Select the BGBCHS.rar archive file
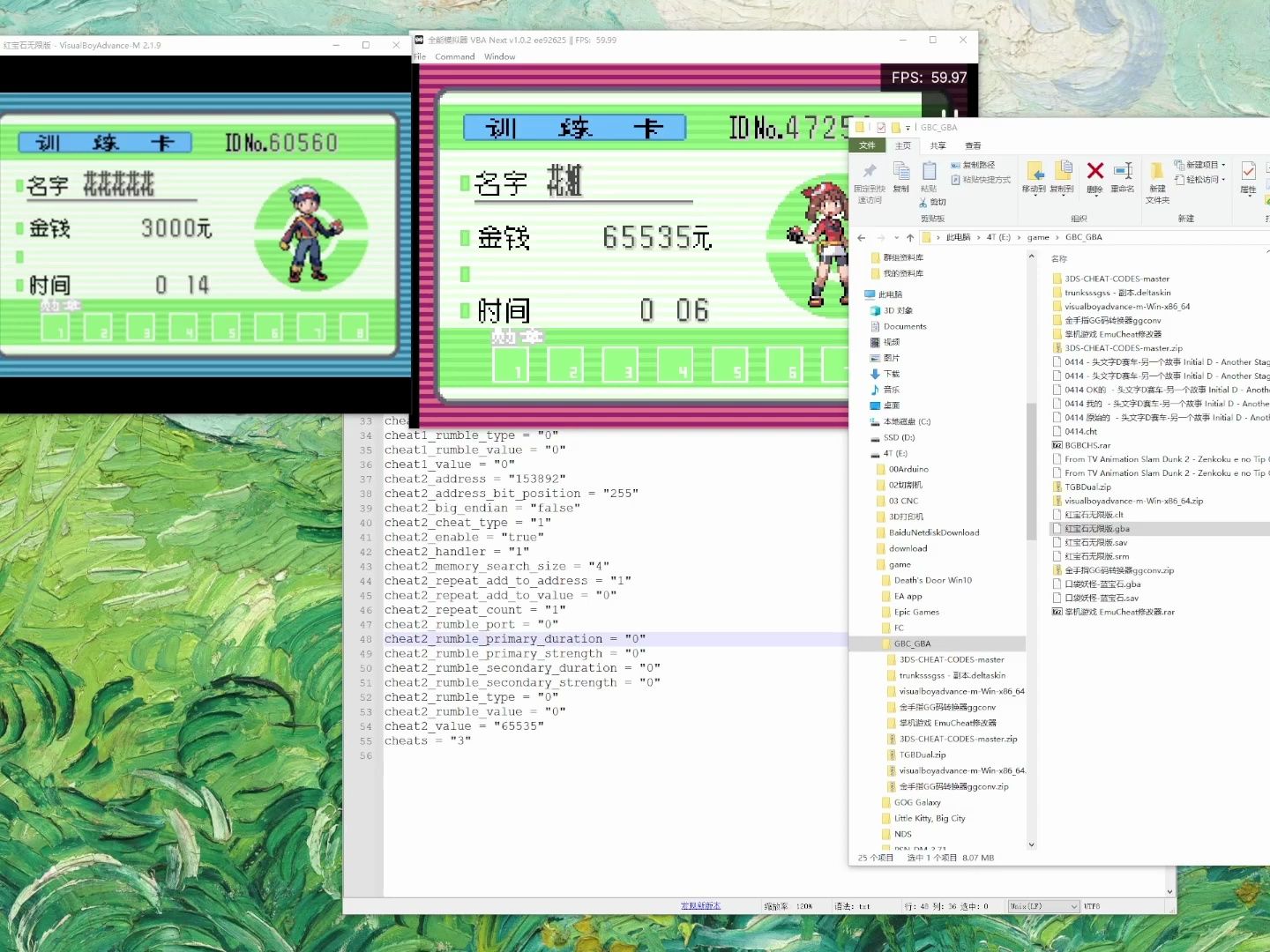The height and width of the screenshot is (952, 1270). 1081,445
